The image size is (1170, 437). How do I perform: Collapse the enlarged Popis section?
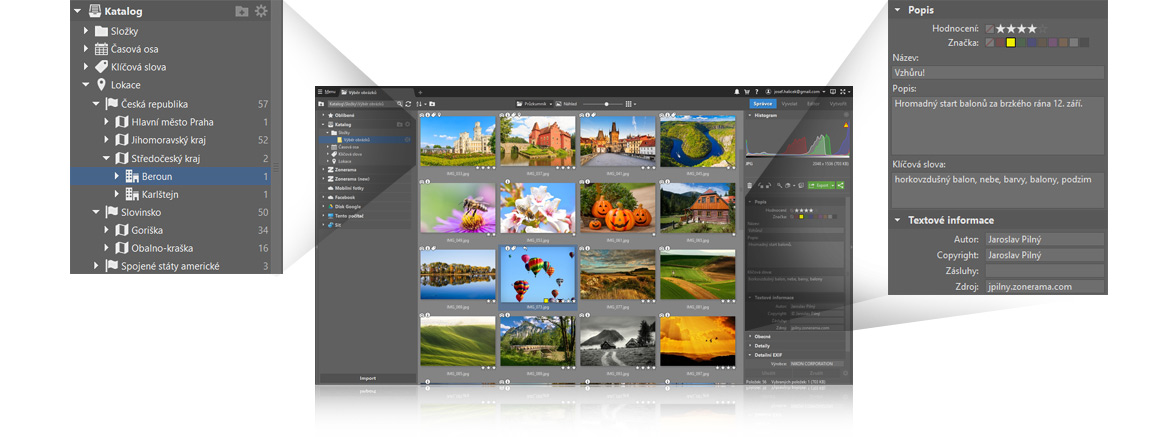pyautogui.click(x=897, y=10)
